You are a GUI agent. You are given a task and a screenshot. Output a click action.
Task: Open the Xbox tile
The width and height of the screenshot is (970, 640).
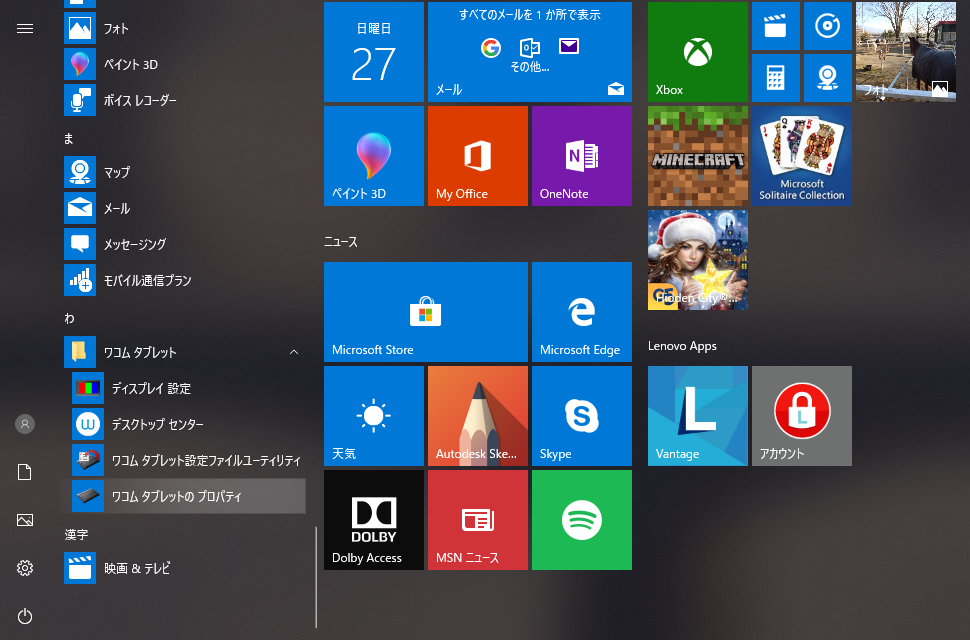point(698,52)
